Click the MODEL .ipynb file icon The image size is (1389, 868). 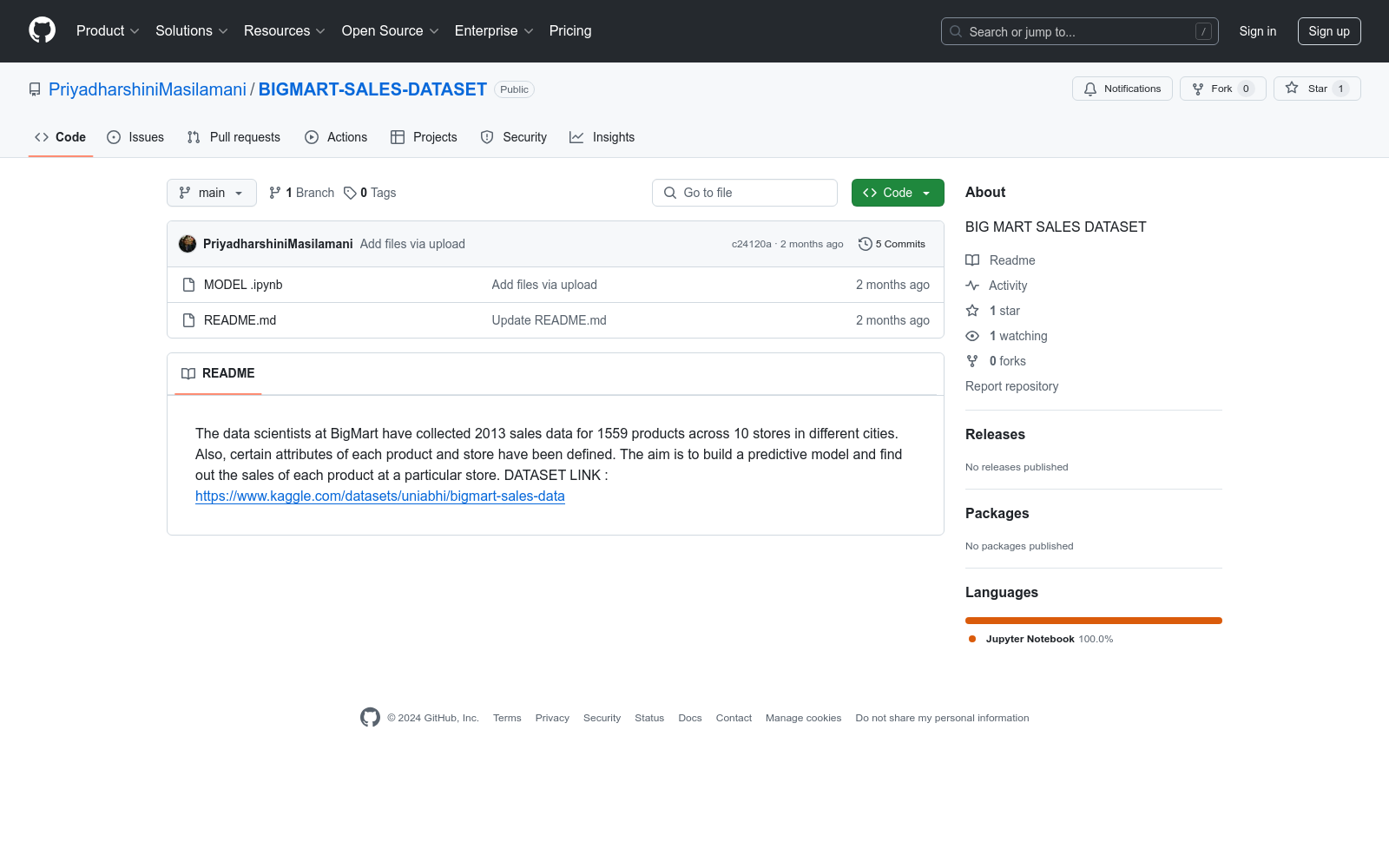[188, 285]
